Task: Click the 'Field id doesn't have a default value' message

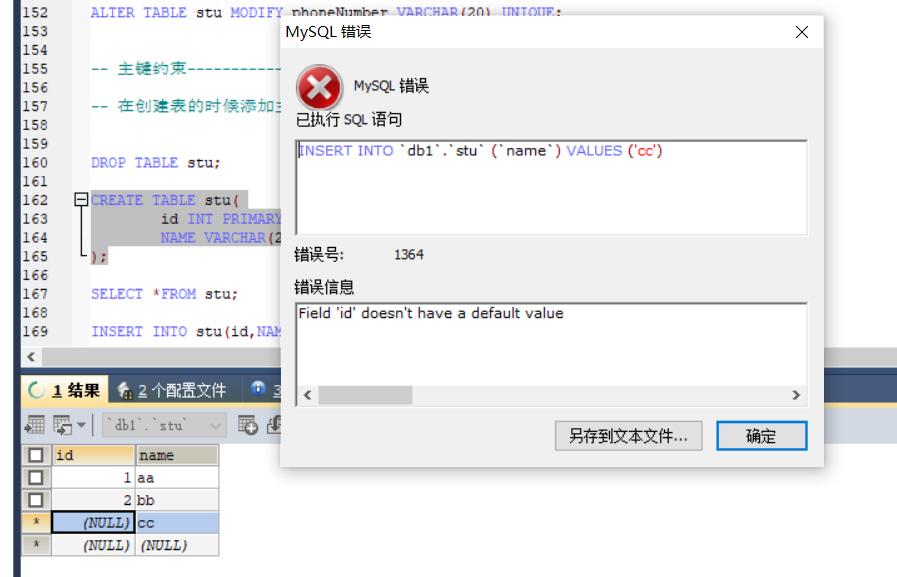Action: 431,313
